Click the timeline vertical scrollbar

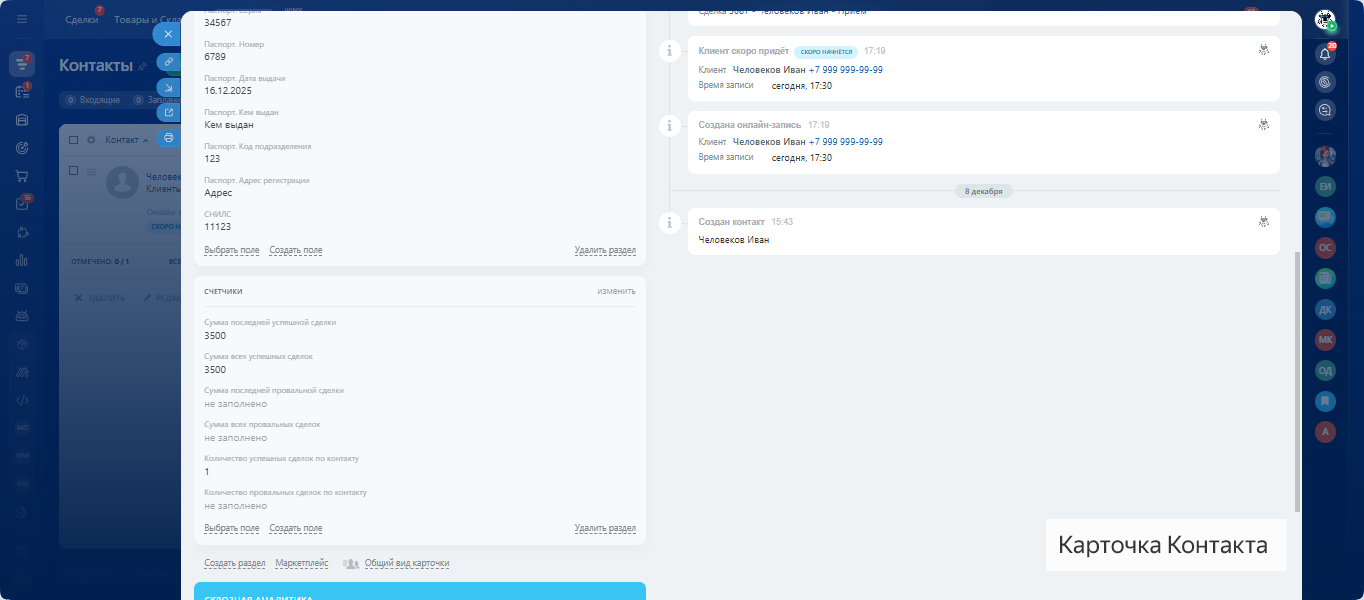click(x=1298, y=382)
